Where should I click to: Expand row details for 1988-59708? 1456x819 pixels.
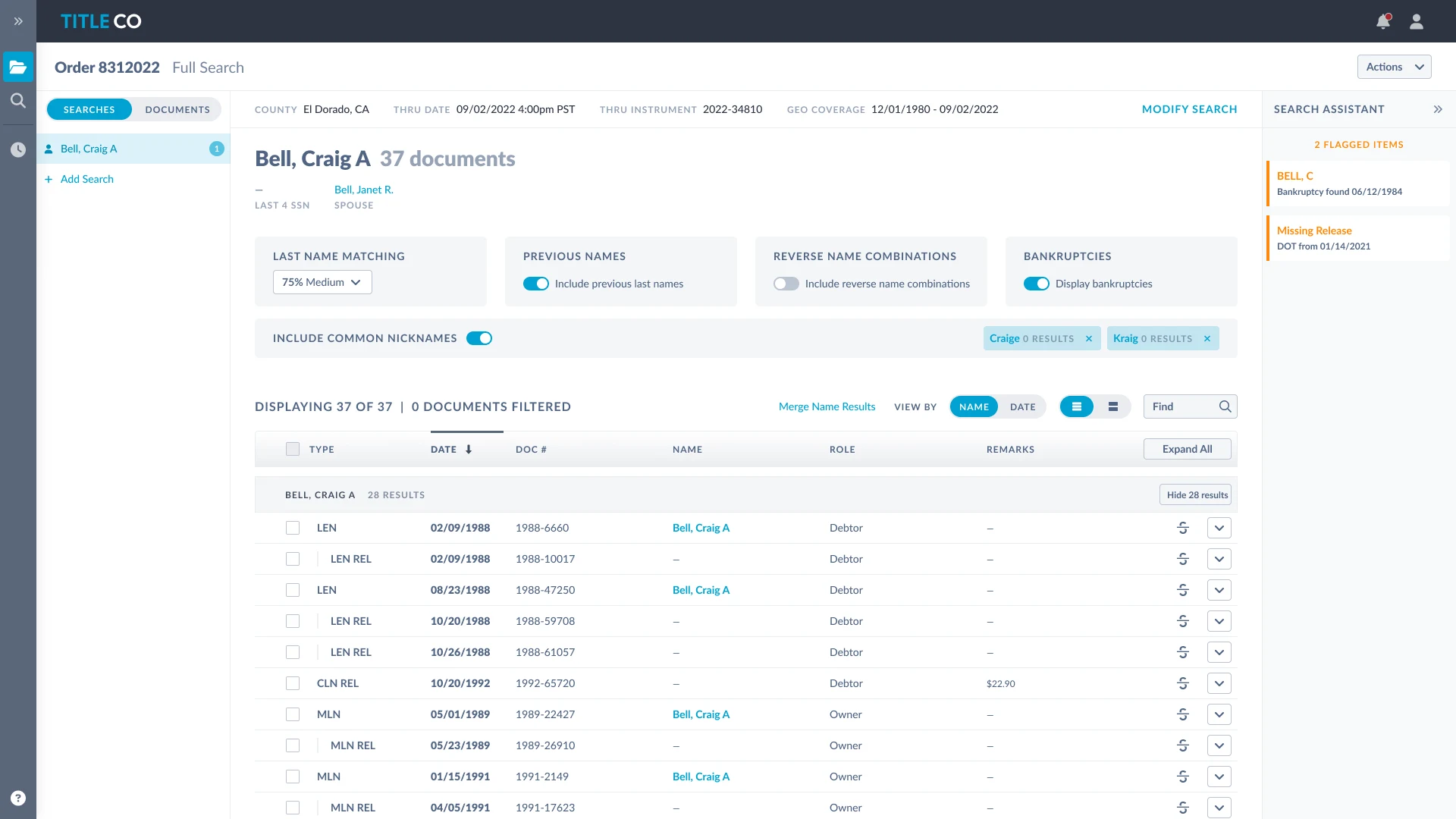(x=1219, y=621)
